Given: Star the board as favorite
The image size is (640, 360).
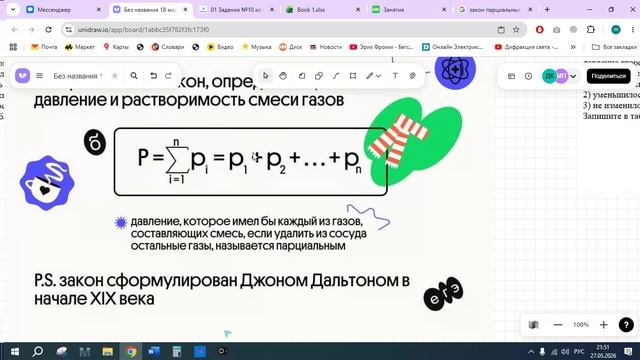Looking at the screenshot, I should [x=115, y=76].
